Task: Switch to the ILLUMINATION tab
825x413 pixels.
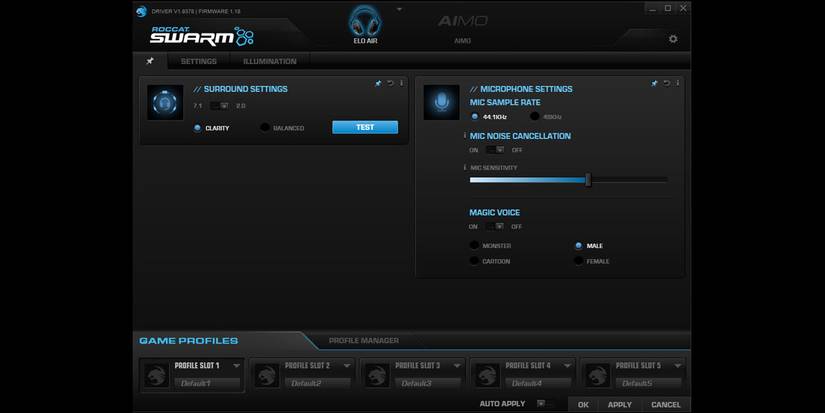Action: coord(269,62)
